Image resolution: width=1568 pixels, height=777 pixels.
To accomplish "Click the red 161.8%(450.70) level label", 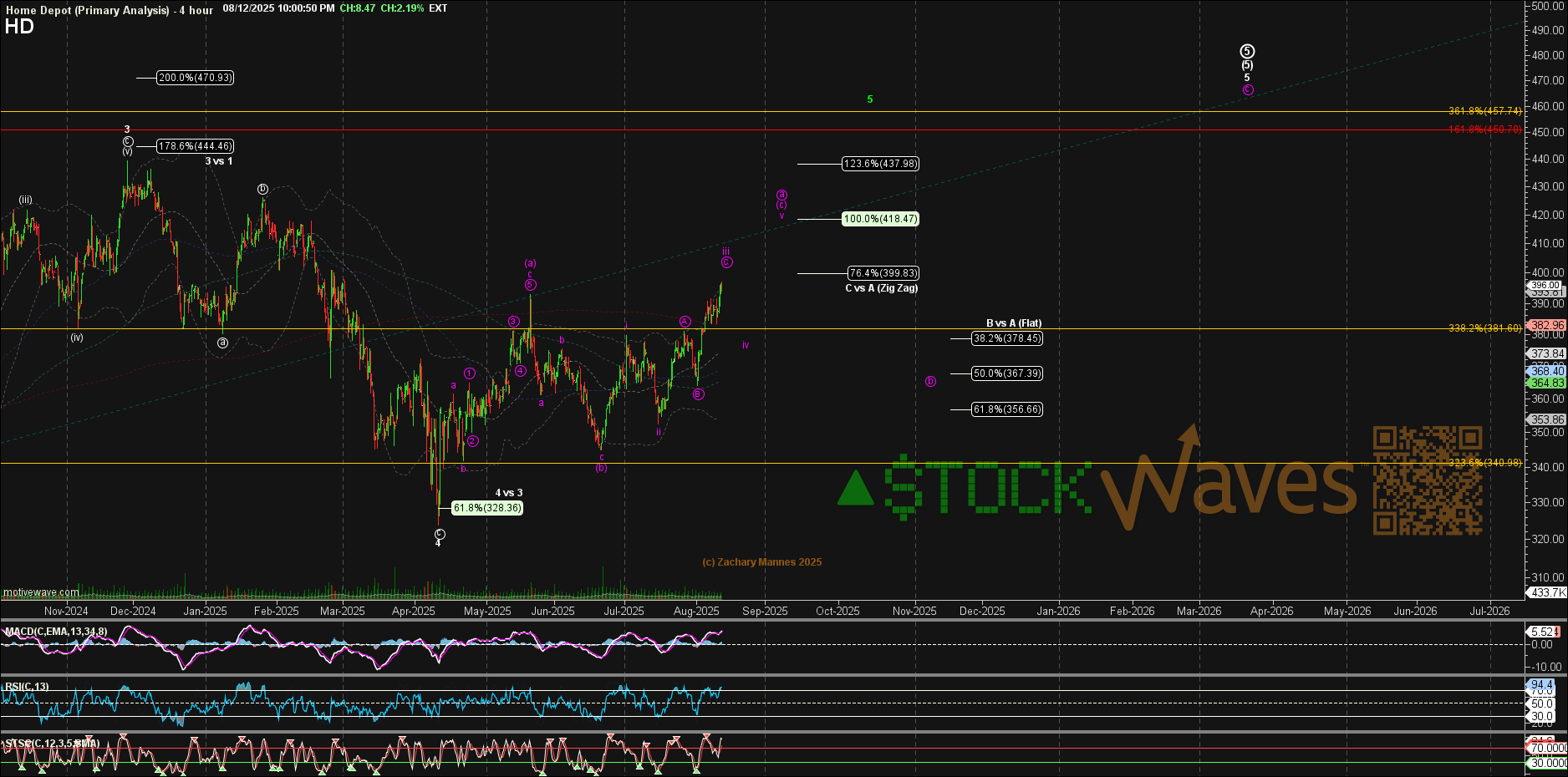I will point(1484,129).
